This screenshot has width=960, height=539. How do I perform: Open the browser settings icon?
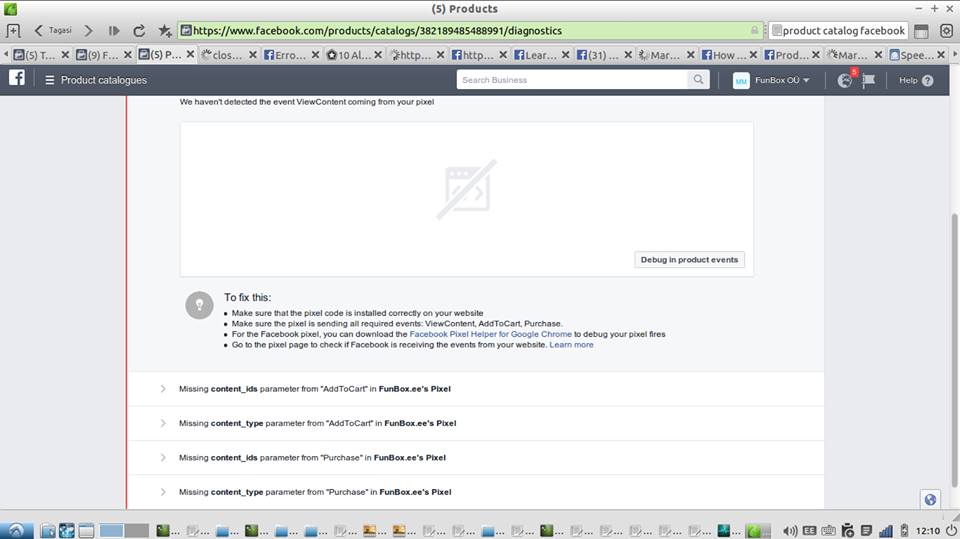click(947, 31)
